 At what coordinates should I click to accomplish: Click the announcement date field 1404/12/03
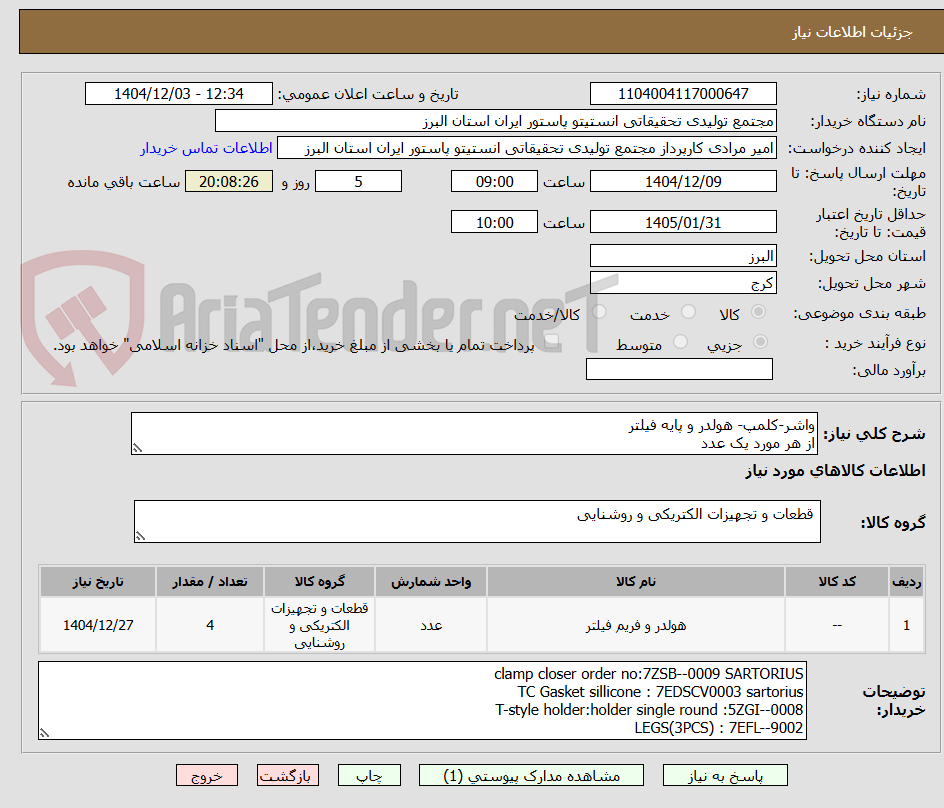[x=179, y=94]
